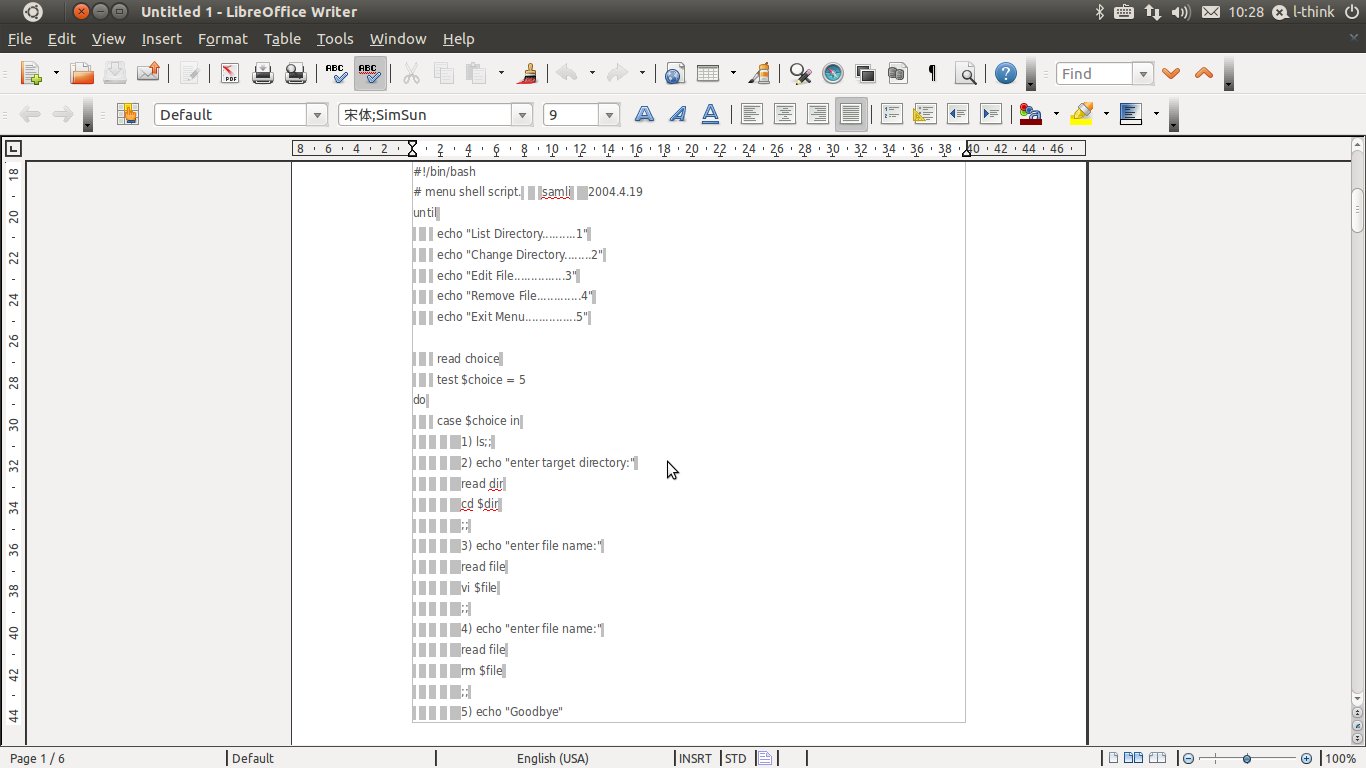Toggle justified alignment
The width and height of the screenshot is (1366, 768).
click(851, 114)
